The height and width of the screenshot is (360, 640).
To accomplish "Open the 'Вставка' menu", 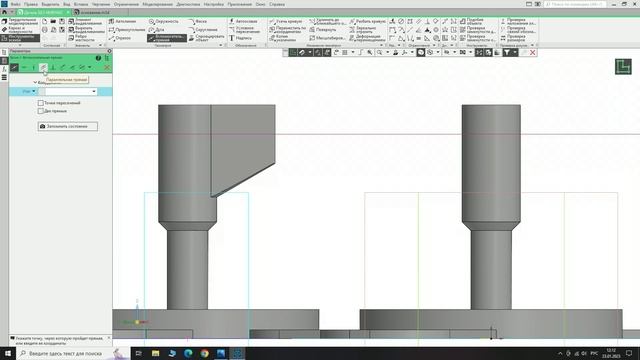I will click(81, 4).
